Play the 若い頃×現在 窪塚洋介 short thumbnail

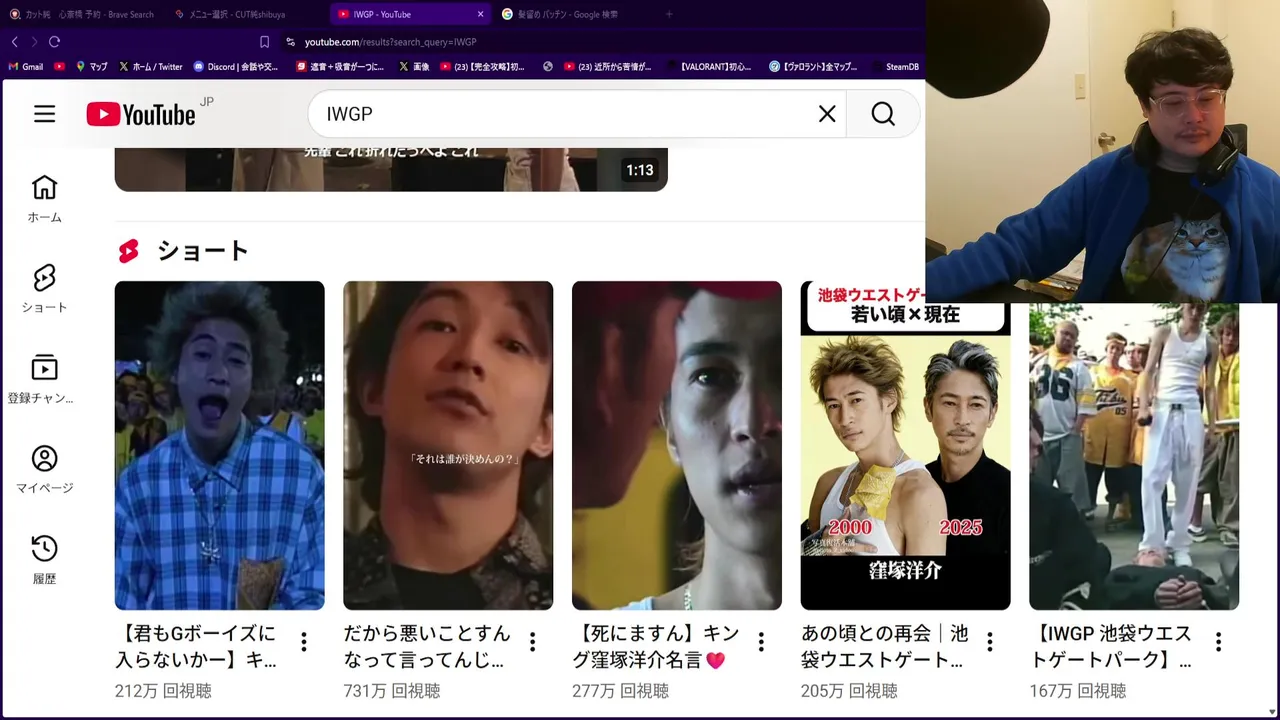point(905,445)
